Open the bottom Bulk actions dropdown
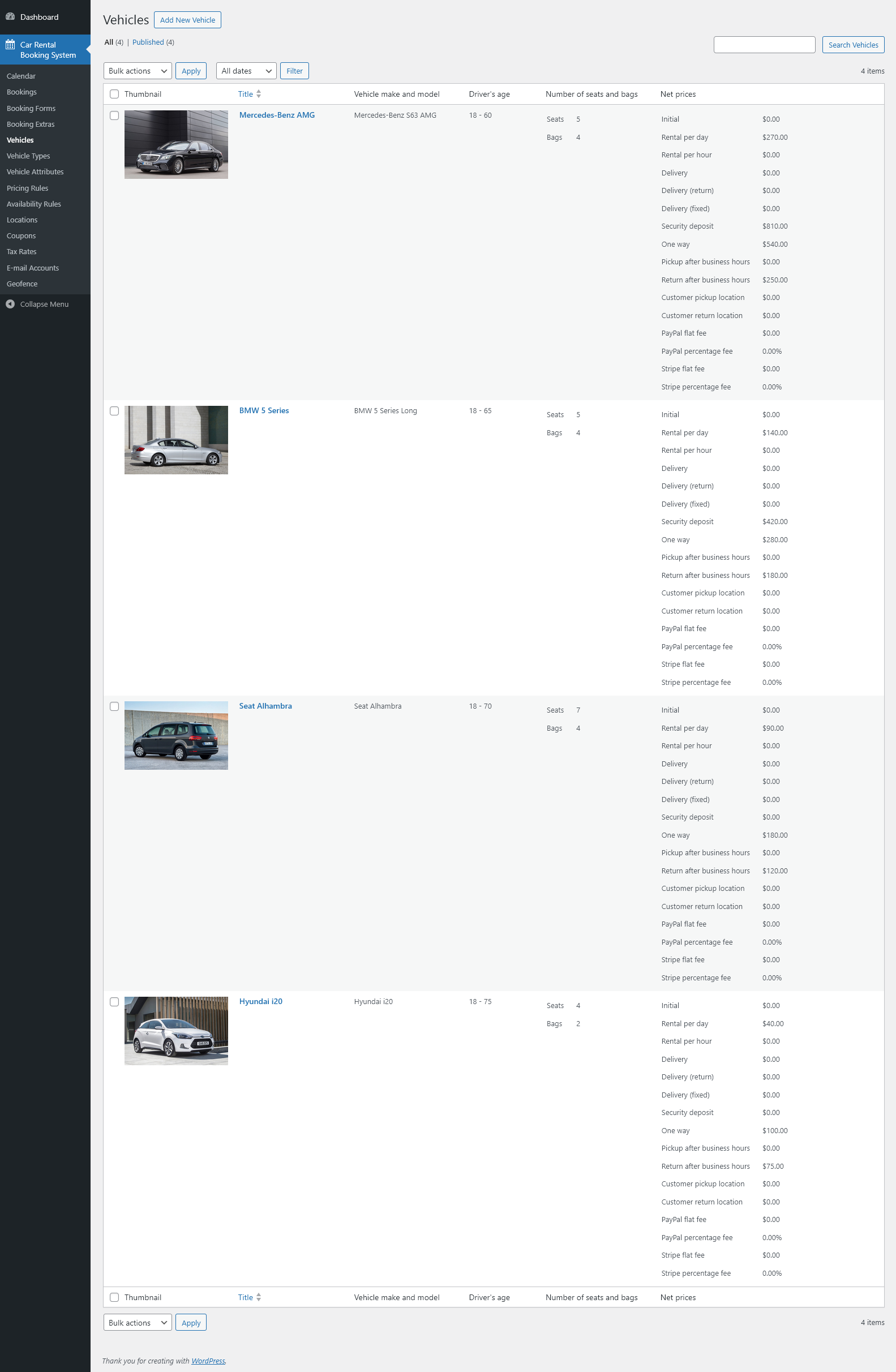 pyautogui.click(x=137, y=1322)
